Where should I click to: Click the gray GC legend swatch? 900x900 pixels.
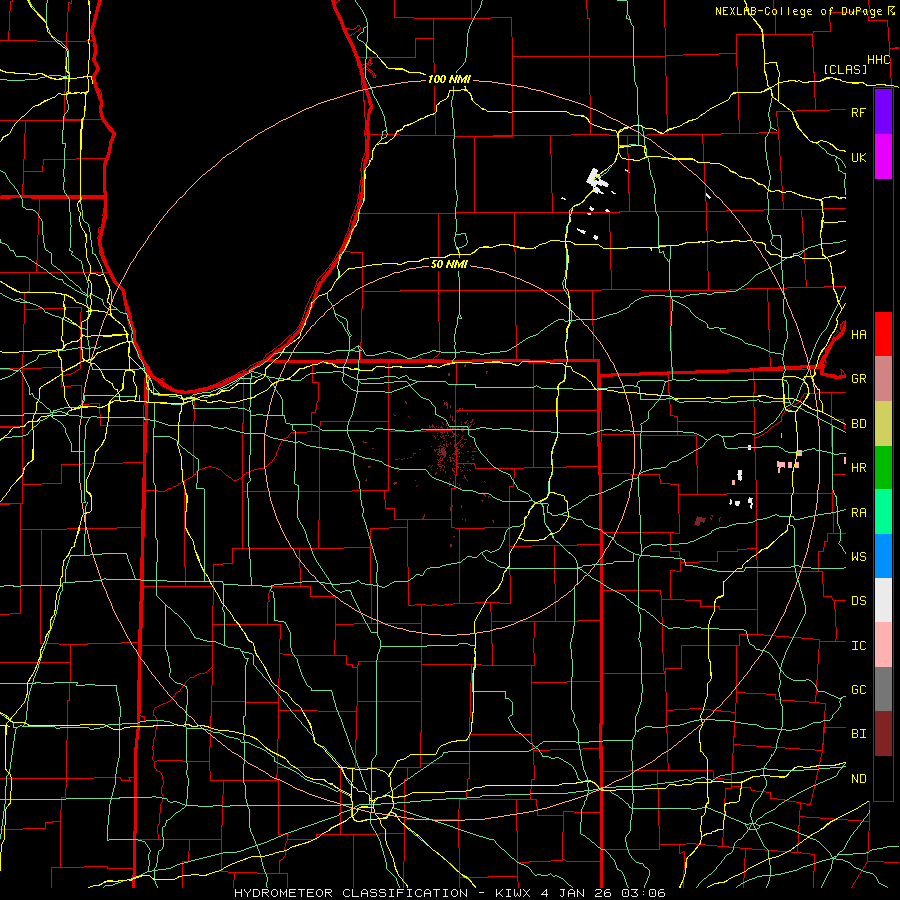click(x=883, y=689)
